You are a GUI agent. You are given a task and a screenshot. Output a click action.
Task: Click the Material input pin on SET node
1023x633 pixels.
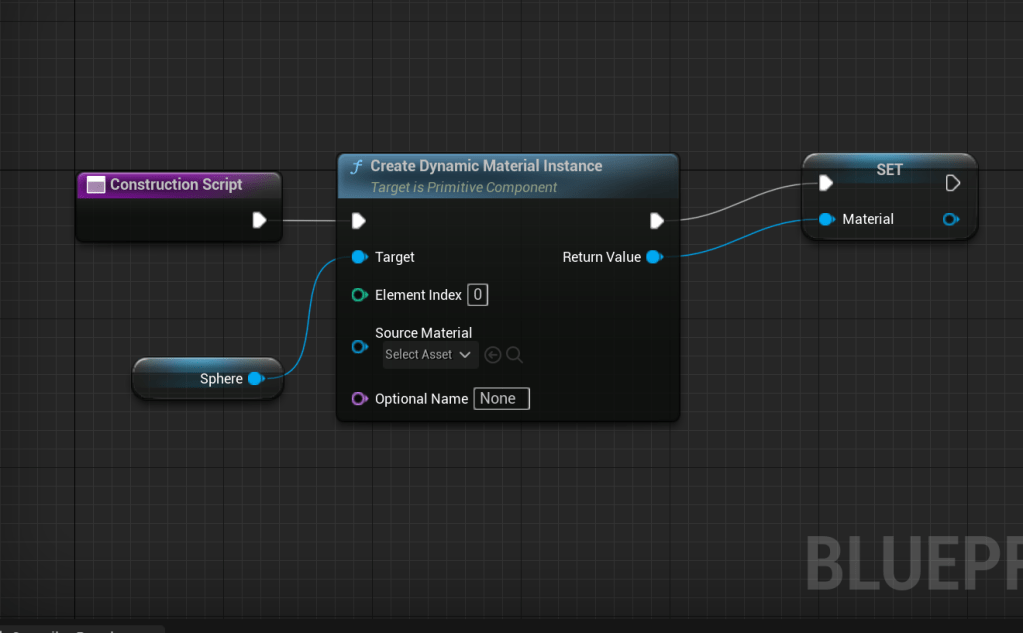coord(826,219)
